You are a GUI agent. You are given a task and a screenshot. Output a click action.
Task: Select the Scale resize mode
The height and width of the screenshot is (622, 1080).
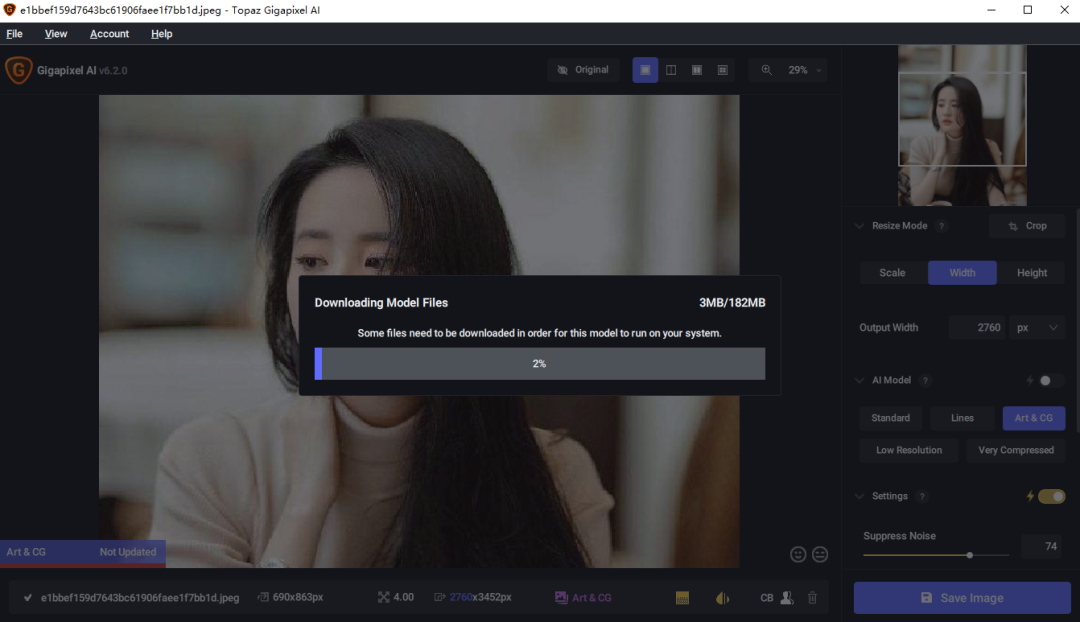892,272
